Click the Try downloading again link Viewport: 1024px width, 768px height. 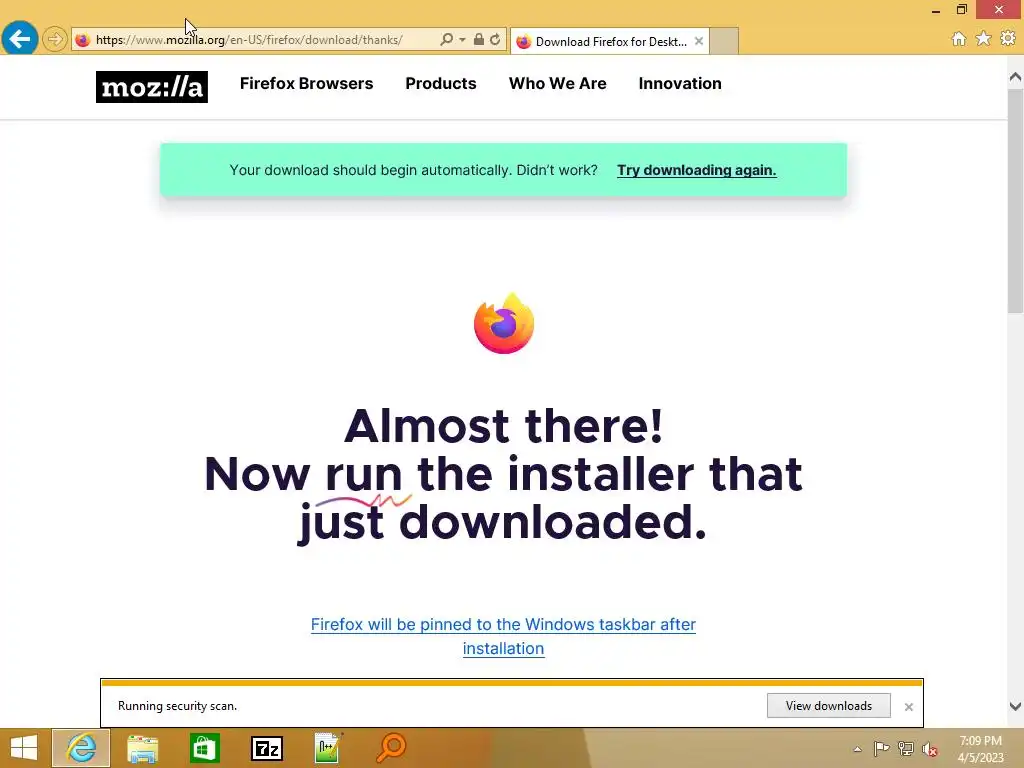click(697, 170)
